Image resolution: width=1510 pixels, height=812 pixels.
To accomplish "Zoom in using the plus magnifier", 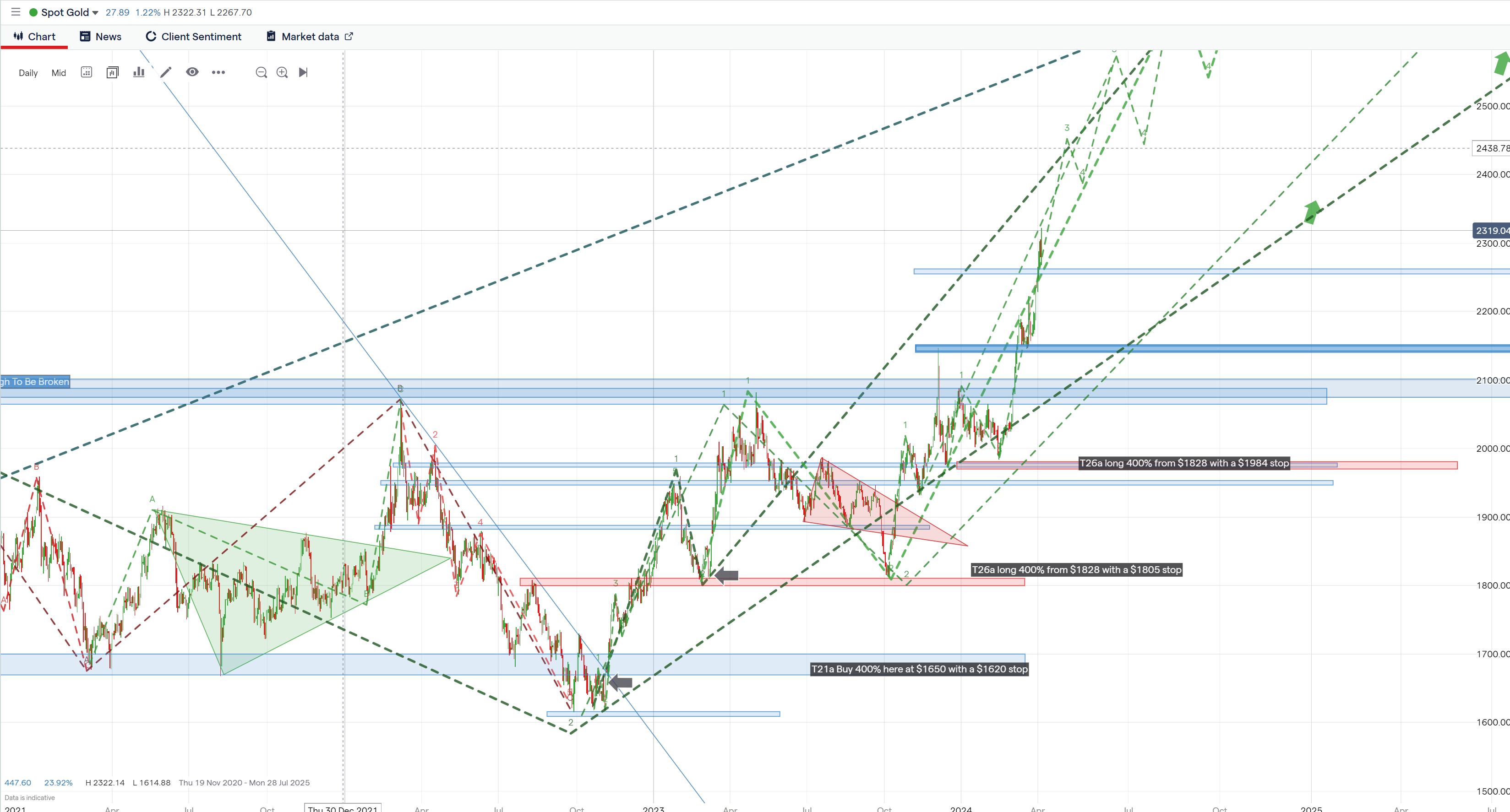I will (x=282, y=72).
